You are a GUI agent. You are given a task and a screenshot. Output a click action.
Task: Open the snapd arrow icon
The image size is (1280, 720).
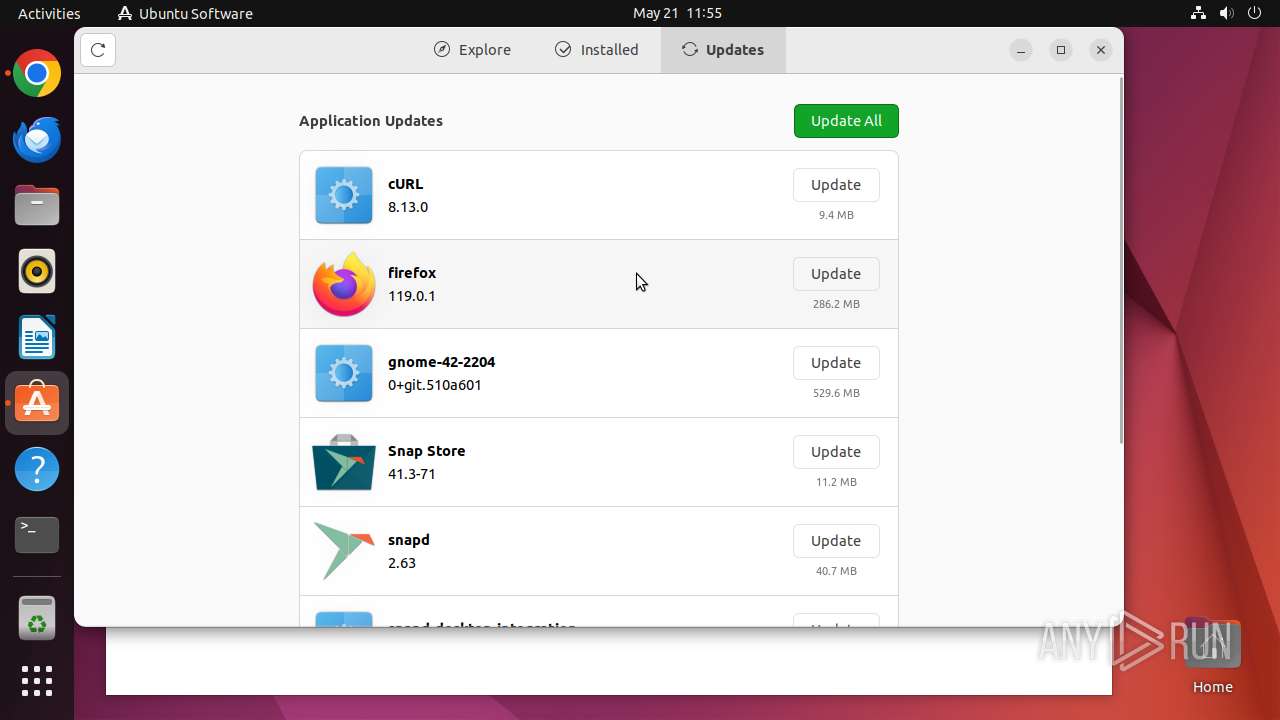[344, 551]
